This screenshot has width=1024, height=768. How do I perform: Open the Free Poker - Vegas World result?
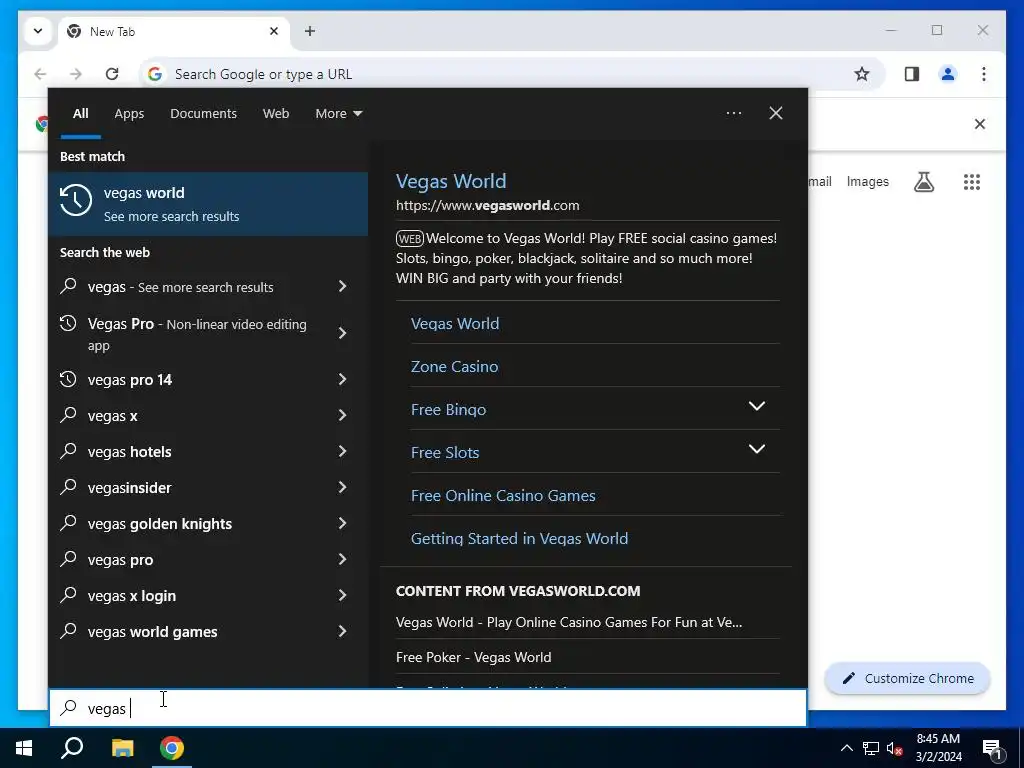[473, 657]
